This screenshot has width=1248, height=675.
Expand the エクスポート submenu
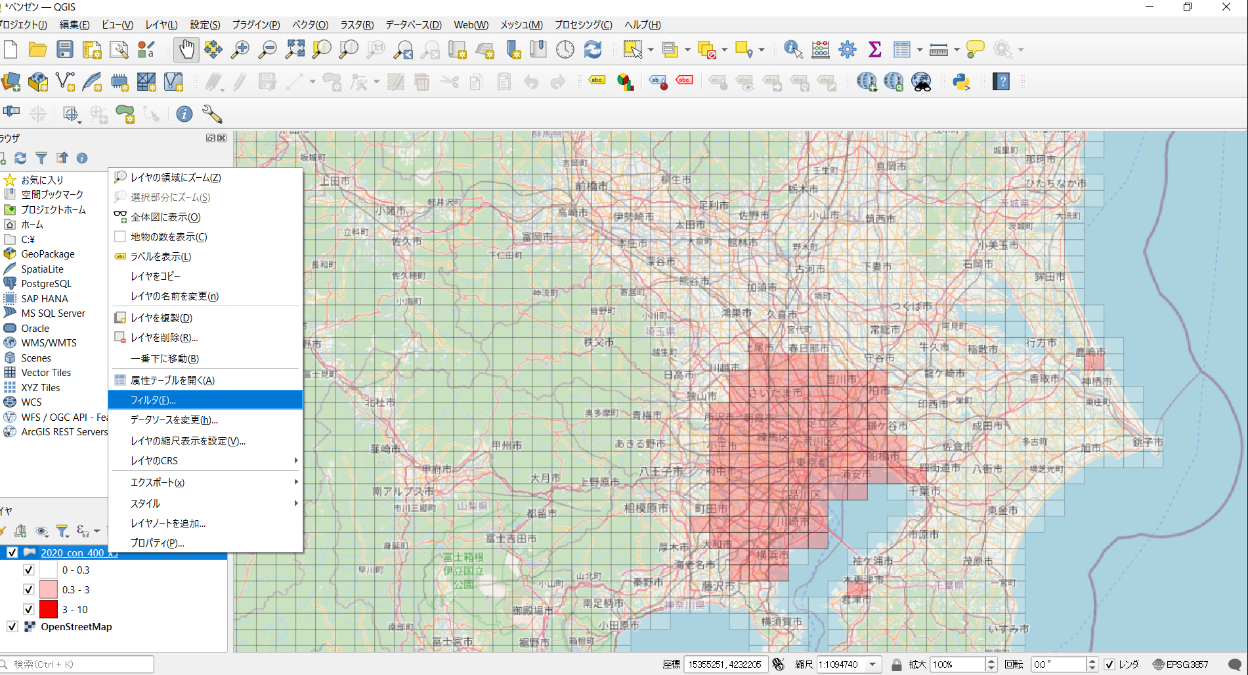pos(205,482)
